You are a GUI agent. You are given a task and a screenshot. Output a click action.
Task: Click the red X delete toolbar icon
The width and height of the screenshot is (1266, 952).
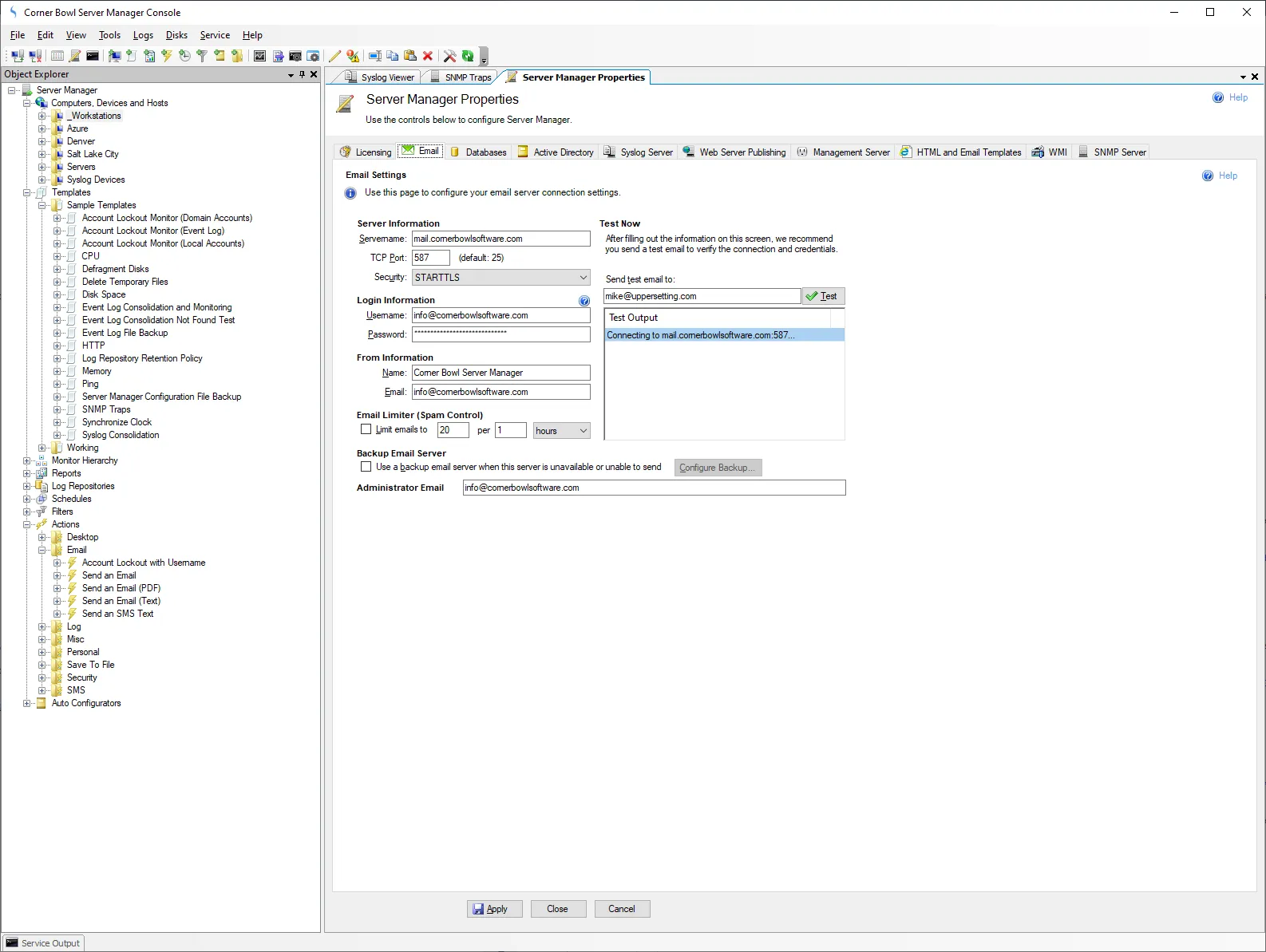[428, 56]
